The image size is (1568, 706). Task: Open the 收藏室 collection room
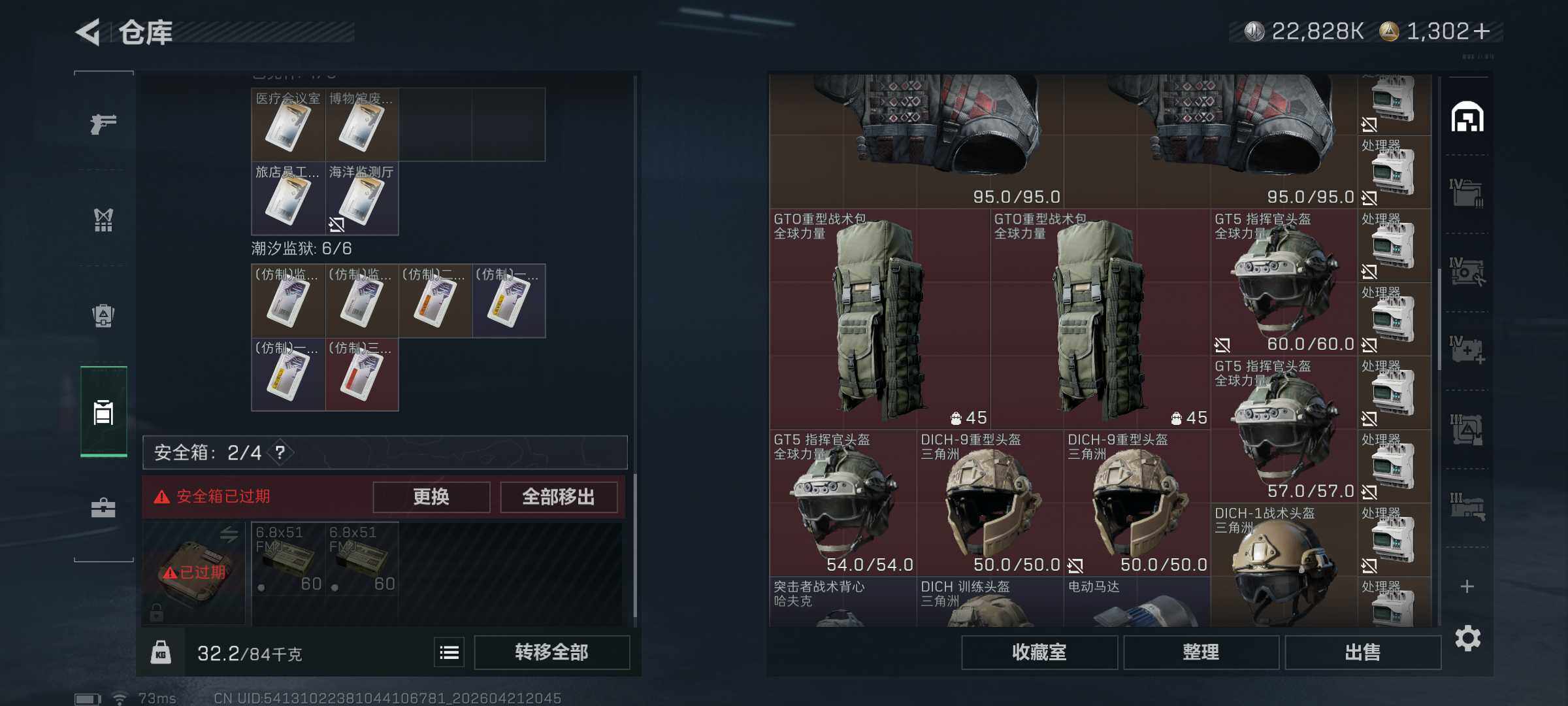1039,652
